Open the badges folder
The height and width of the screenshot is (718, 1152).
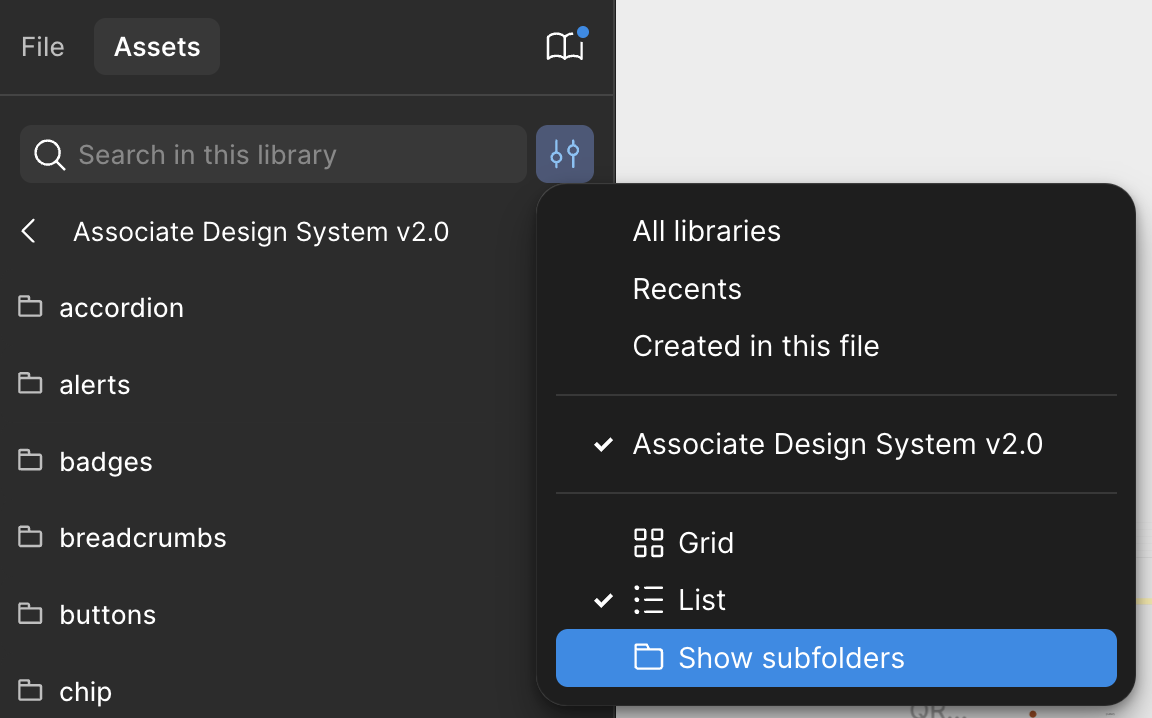106,462
